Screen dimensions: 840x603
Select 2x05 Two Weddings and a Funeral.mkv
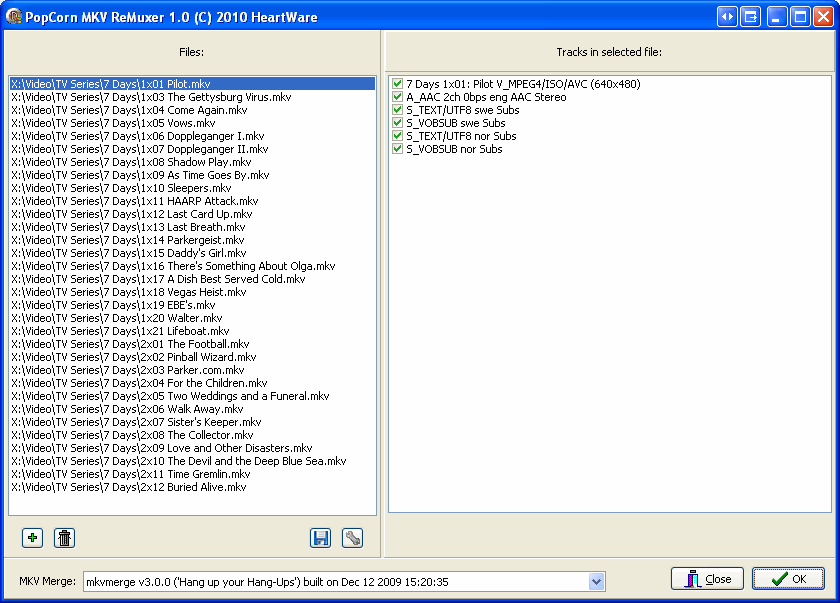170,396
